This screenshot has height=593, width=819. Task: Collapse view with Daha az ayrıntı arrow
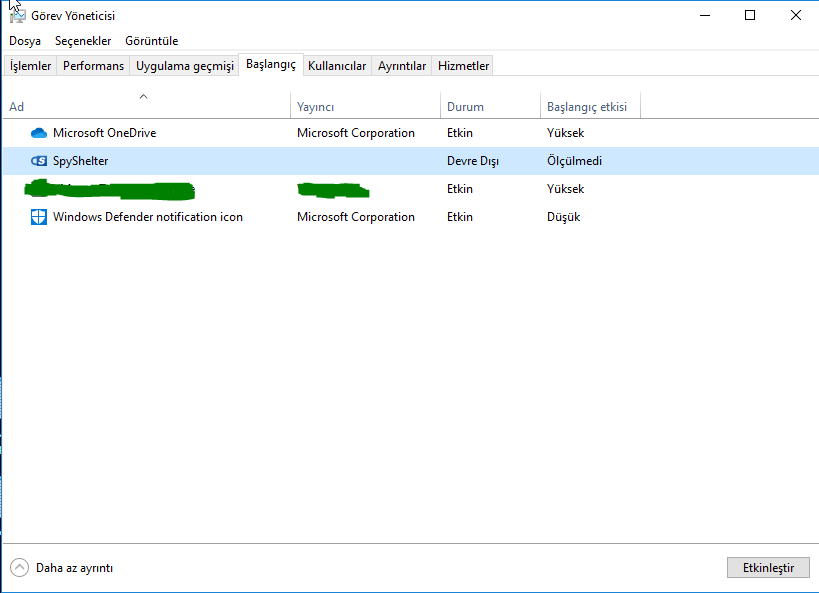tap(19, 567)
